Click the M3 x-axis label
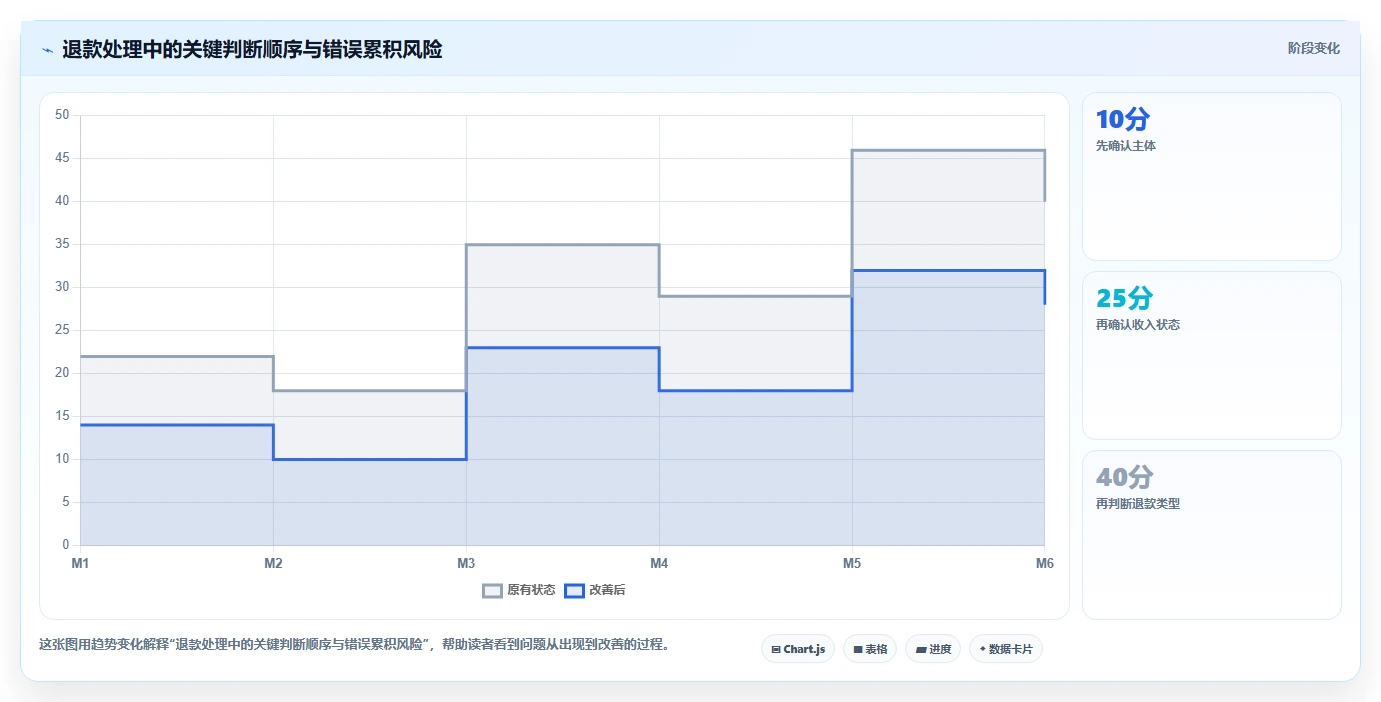 click(x=466, y=563)
